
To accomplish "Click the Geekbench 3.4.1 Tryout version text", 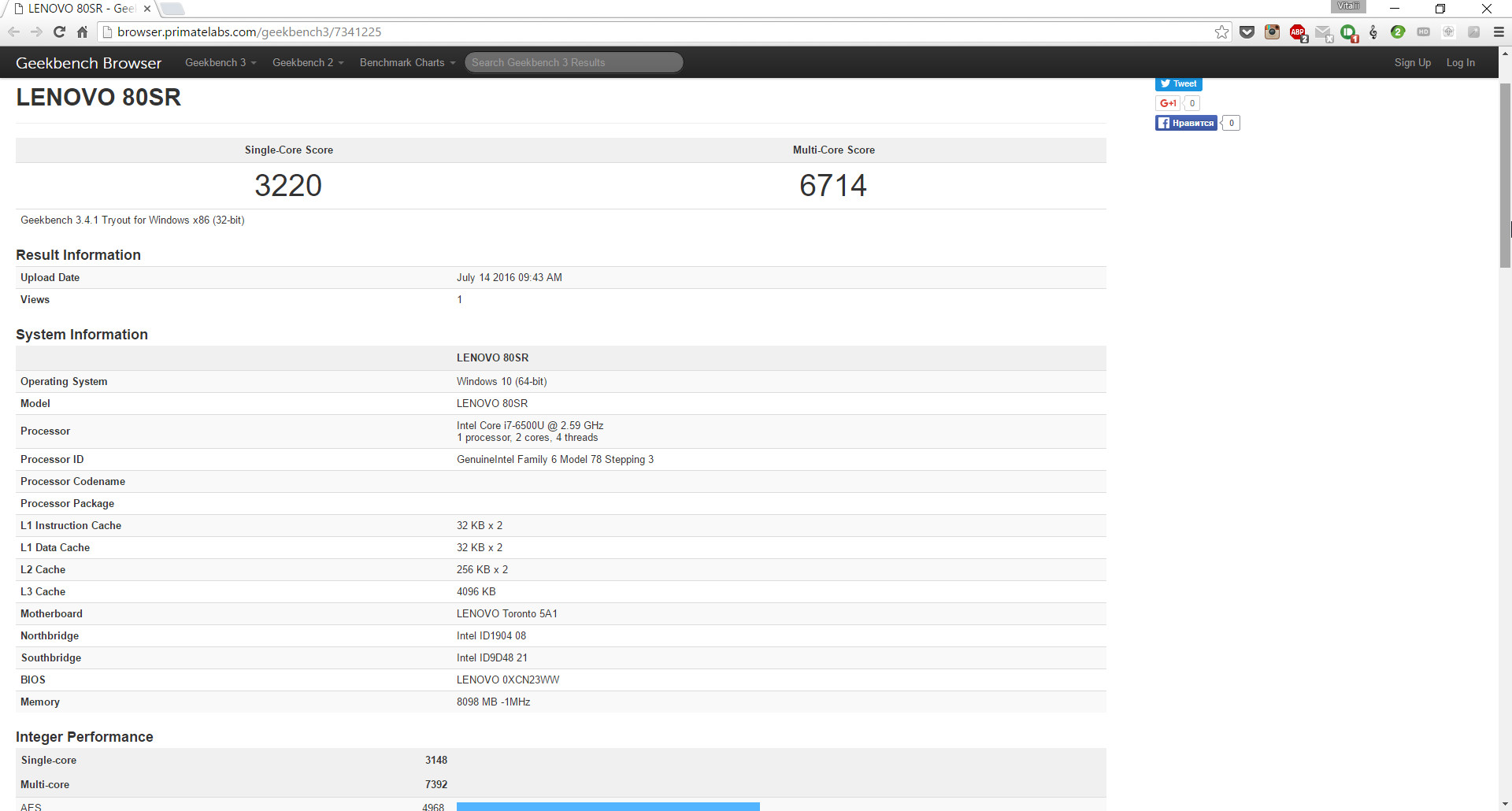I will pos(132,220).
